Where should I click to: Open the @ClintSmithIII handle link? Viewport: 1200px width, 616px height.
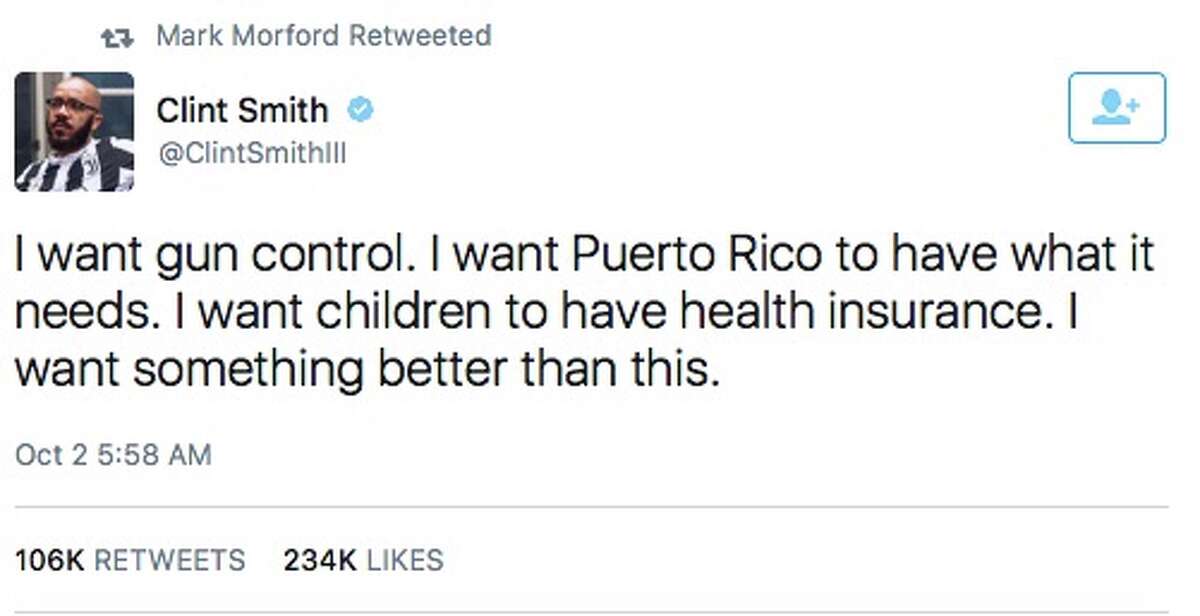click(x=251, y=155)
